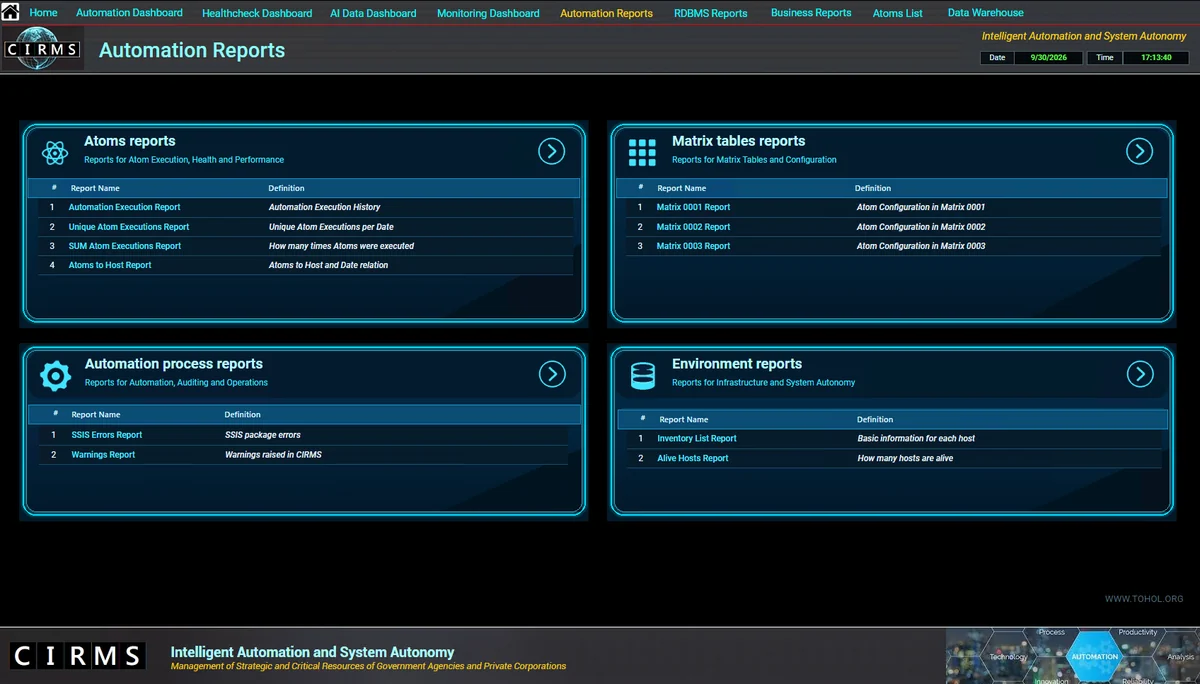Screen dimensions: 1200x684
Task: Expand Atoms reports with arrow button
Action: (552, 151)
